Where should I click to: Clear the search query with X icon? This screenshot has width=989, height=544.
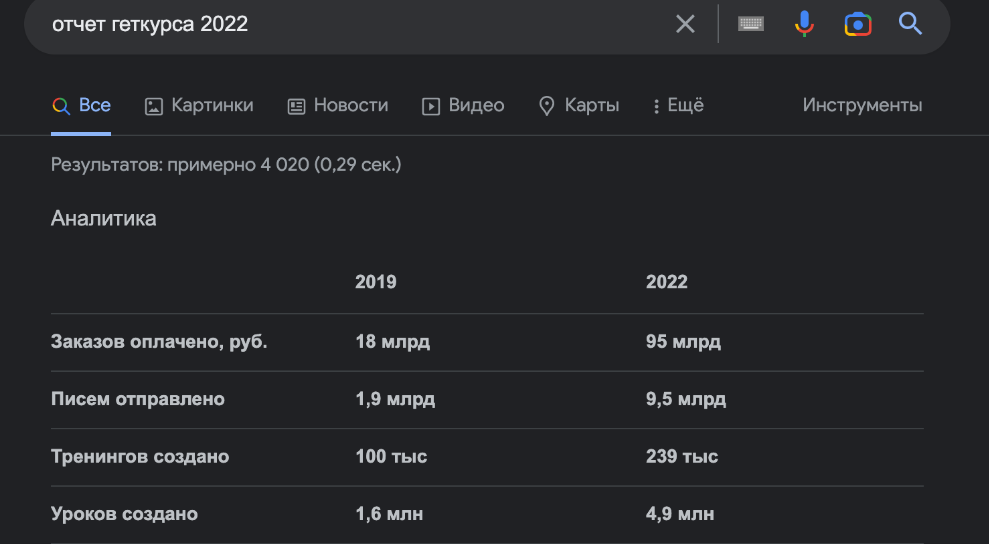(x=685, y=24)
